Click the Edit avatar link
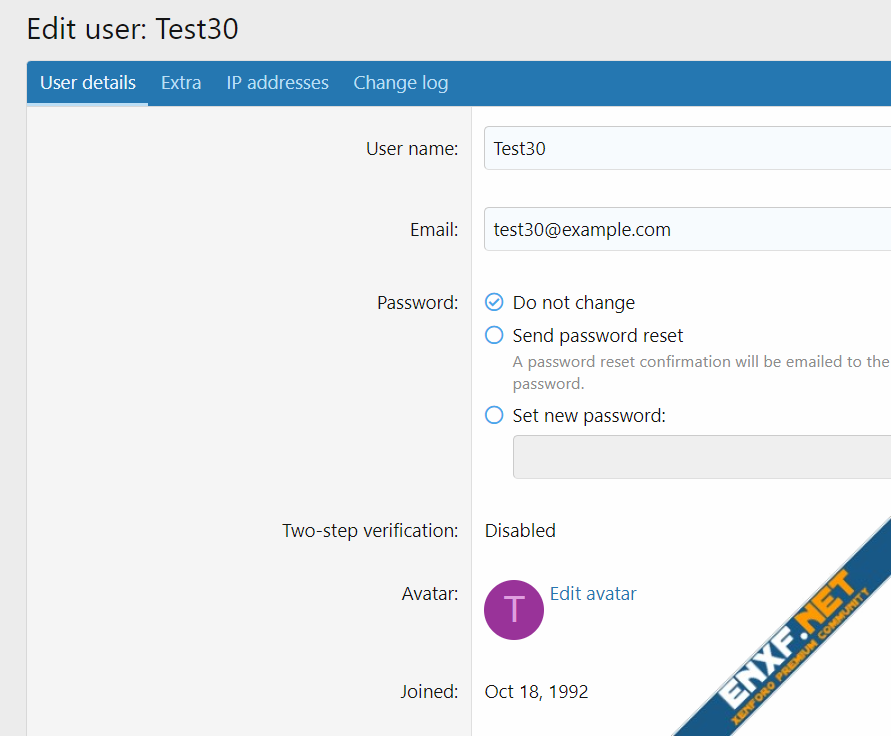Viewport: 891px width, 736px height. (593, 593)
